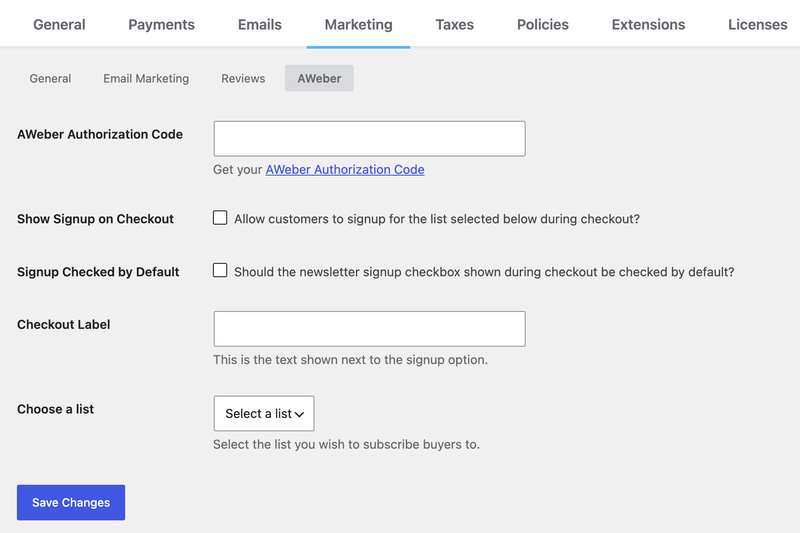This screenshot has height=533, width=800.
Task: Select the Marketing tab
Action: (x=358, y=24)
